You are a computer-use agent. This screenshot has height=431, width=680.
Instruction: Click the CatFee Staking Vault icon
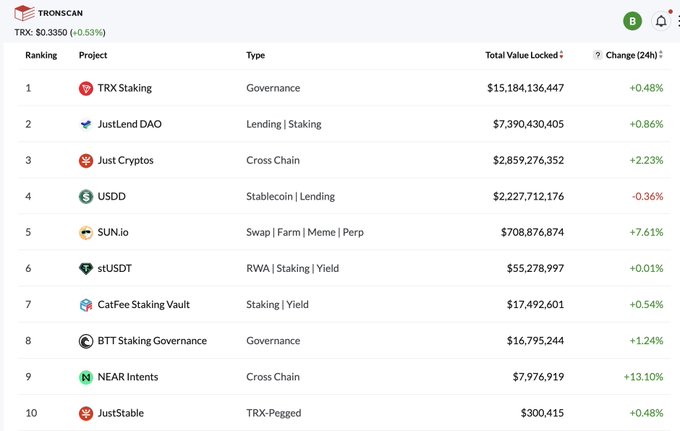click(86, 305)
